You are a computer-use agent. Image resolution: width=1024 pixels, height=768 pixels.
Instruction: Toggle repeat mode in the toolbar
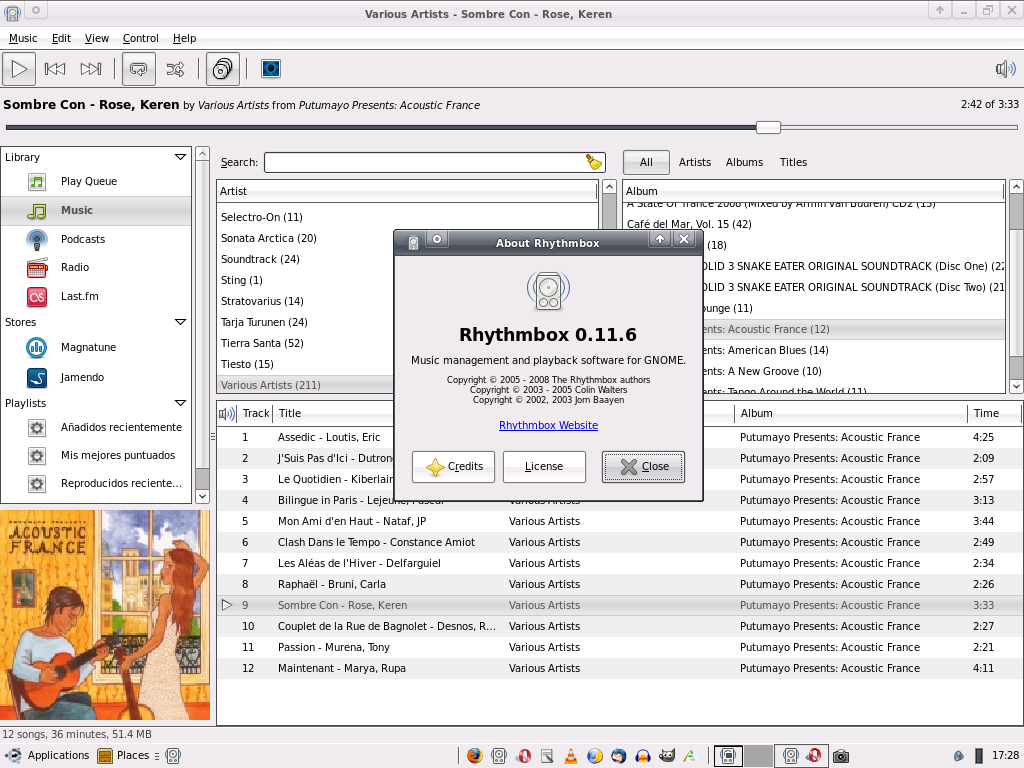(138, 69)
